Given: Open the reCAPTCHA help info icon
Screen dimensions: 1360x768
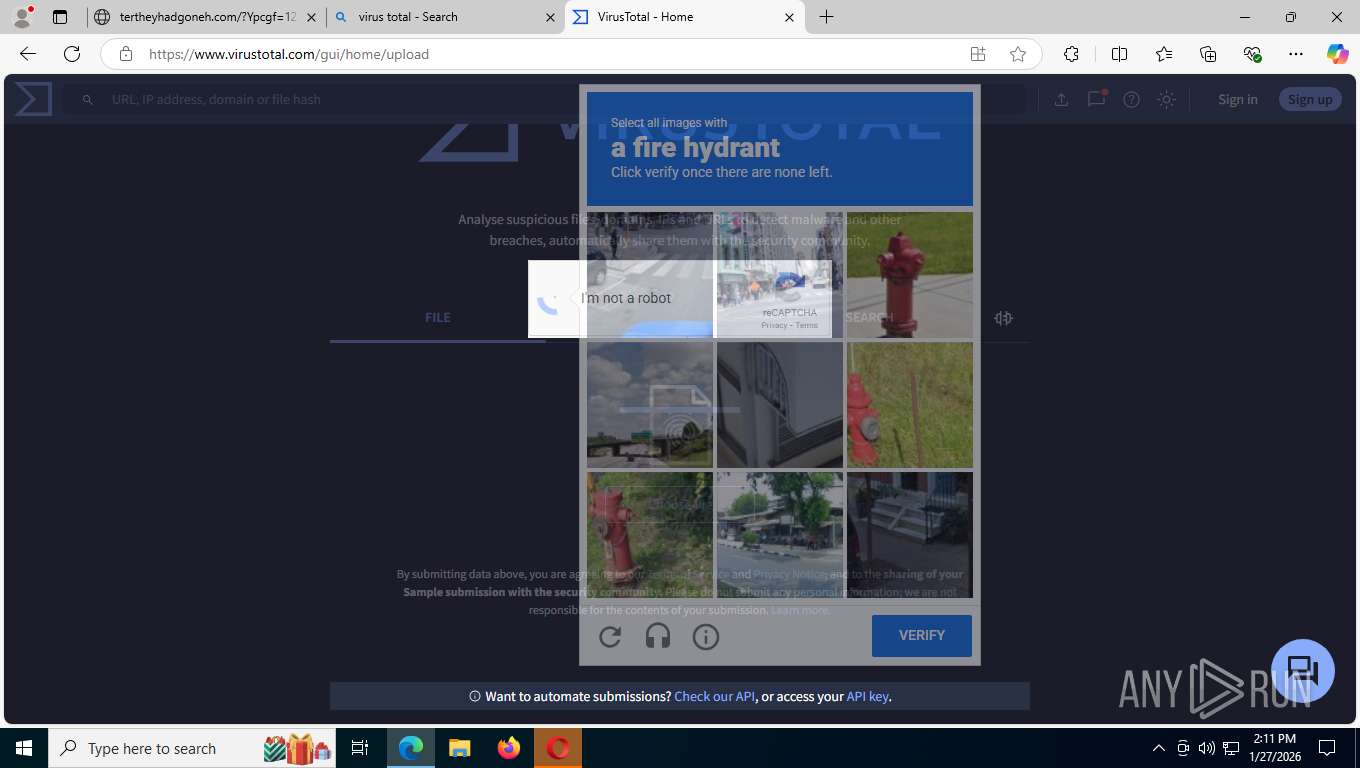Looking at the screenshot, I should tap(706, 636).
